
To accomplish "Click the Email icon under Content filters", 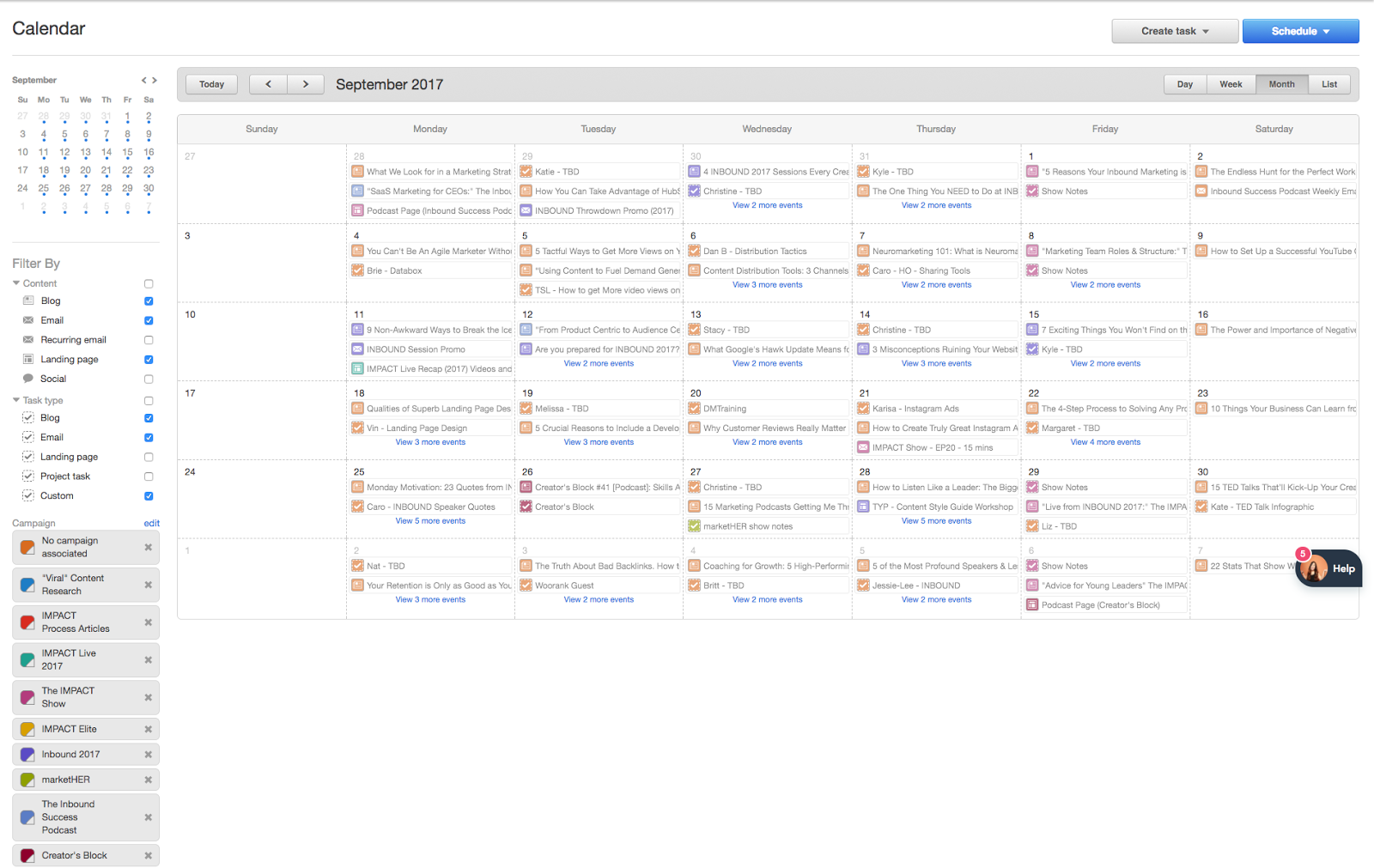I will point(28,320).
